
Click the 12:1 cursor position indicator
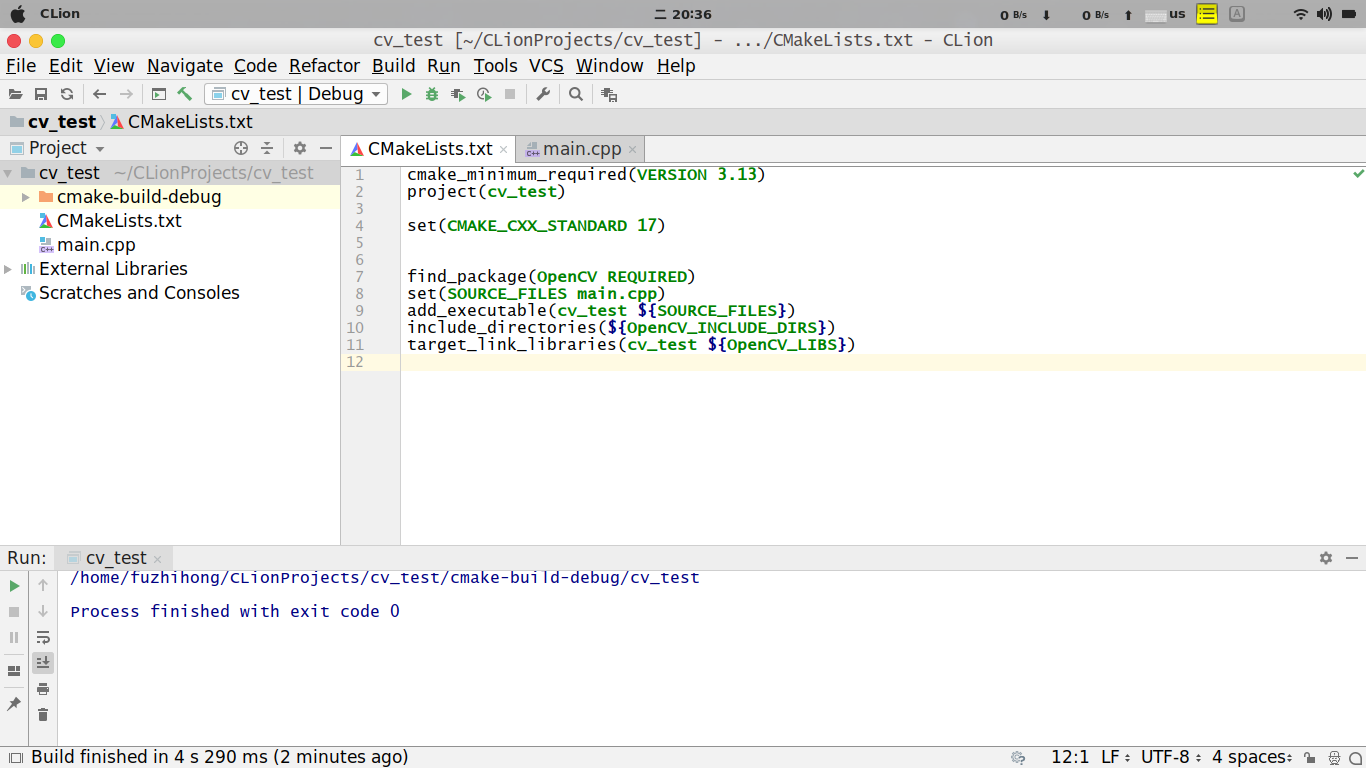pyautogui.click(x=1070, y=757)
